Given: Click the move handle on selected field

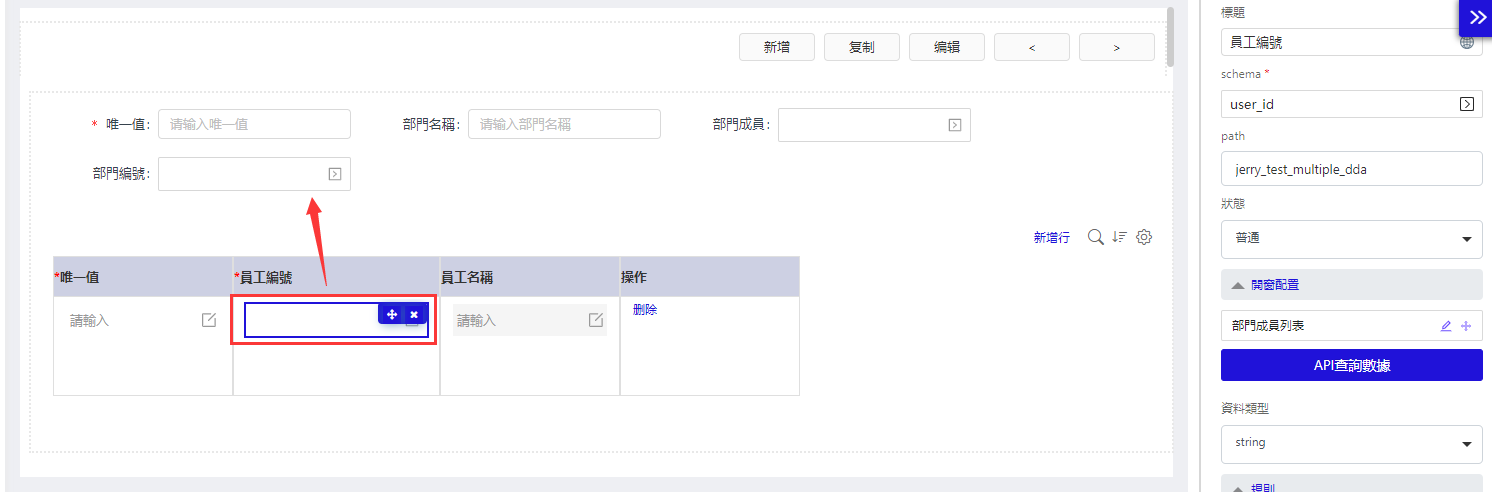Looking at the screenshot, I should point(392,314).
